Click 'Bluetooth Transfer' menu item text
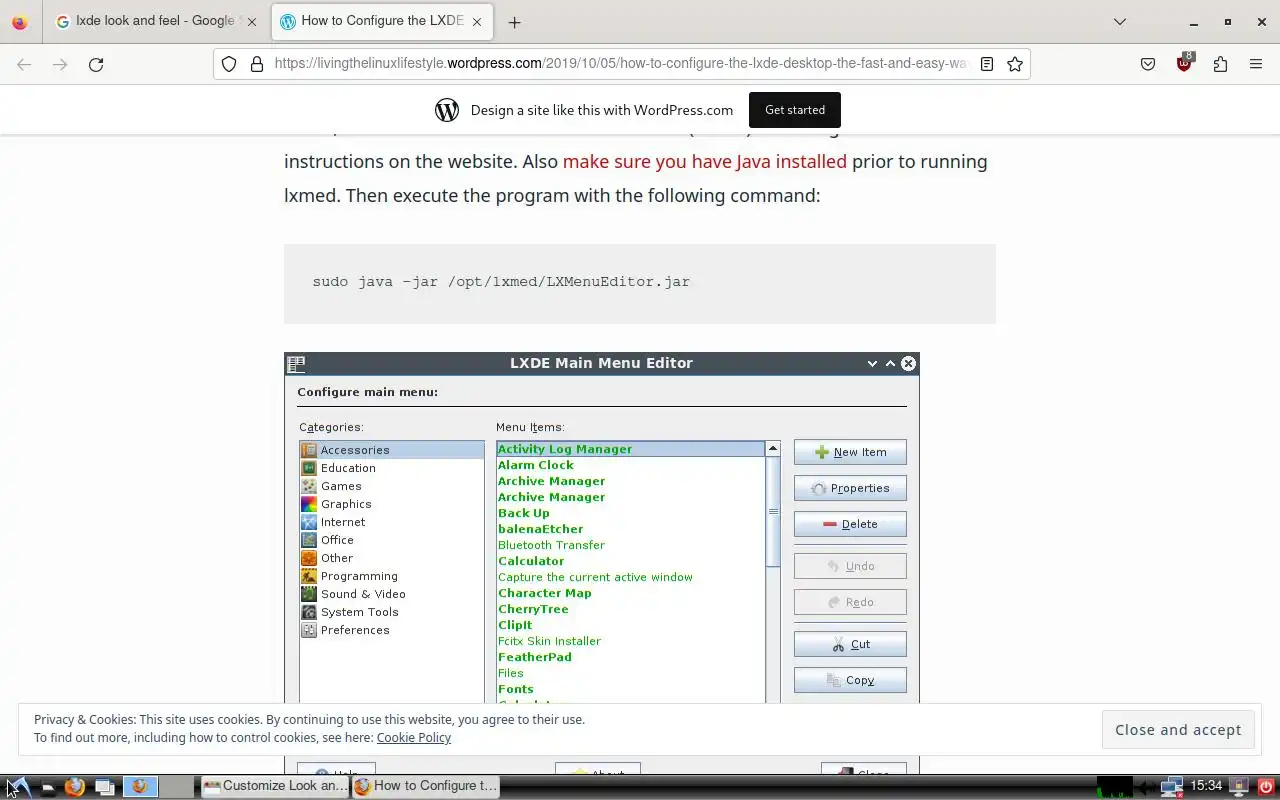Image resolution: width=1280 pixels, height=800 pixels. click(x=551, y=545)
